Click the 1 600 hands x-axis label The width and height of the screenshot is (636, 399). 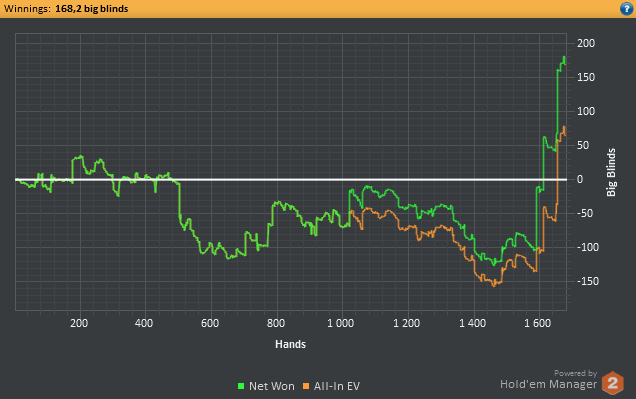[x=538, y=323]
